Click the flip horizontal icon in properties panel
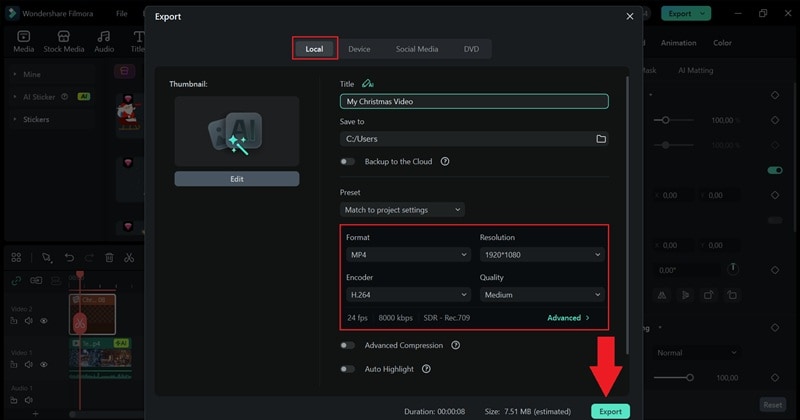The width and height of the screenshot is (800, 420). (x=662, y=295)
